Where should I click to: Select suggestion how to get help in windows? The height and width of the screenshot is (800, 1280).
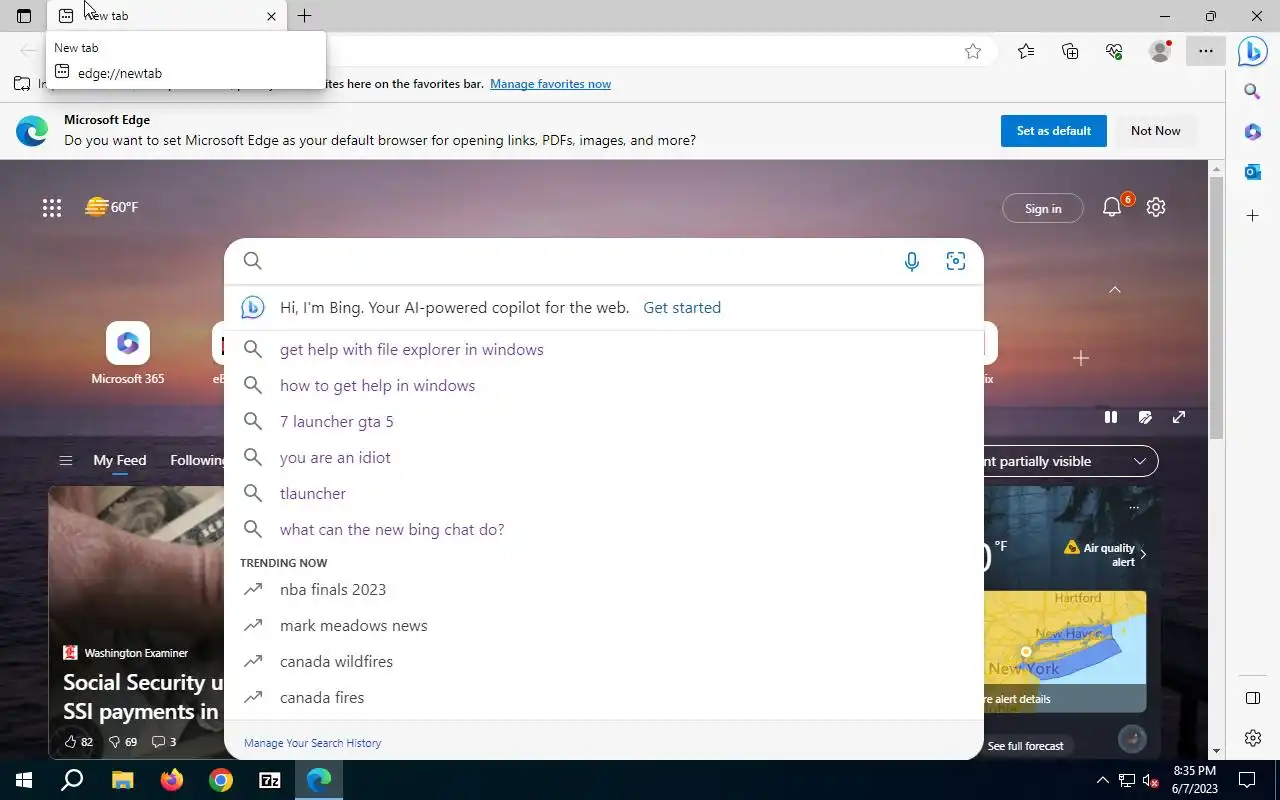604,386
